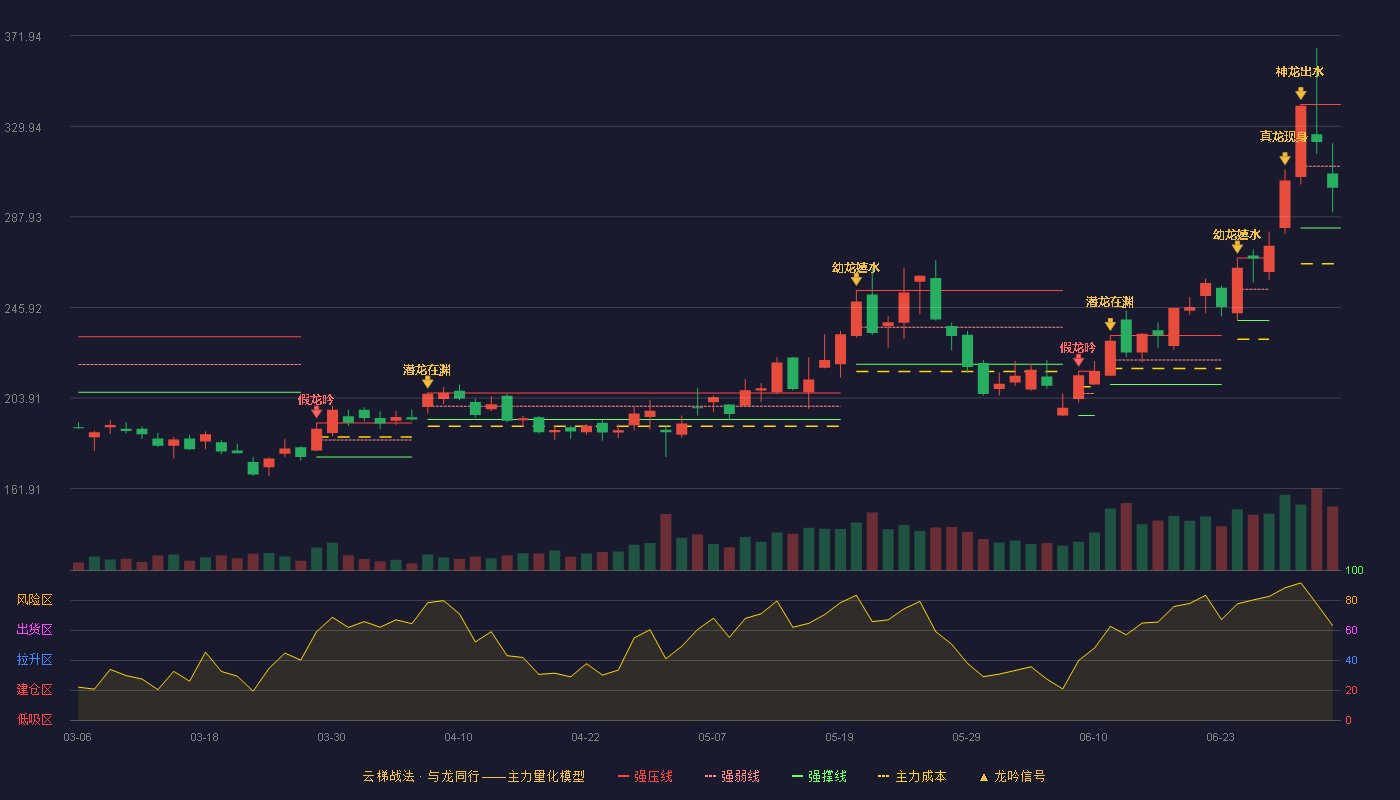This screenshot has width=1400, height=800.
Task: Click the 潜龙在渊 arrow near 06-10
Action: click(1110, 324)
